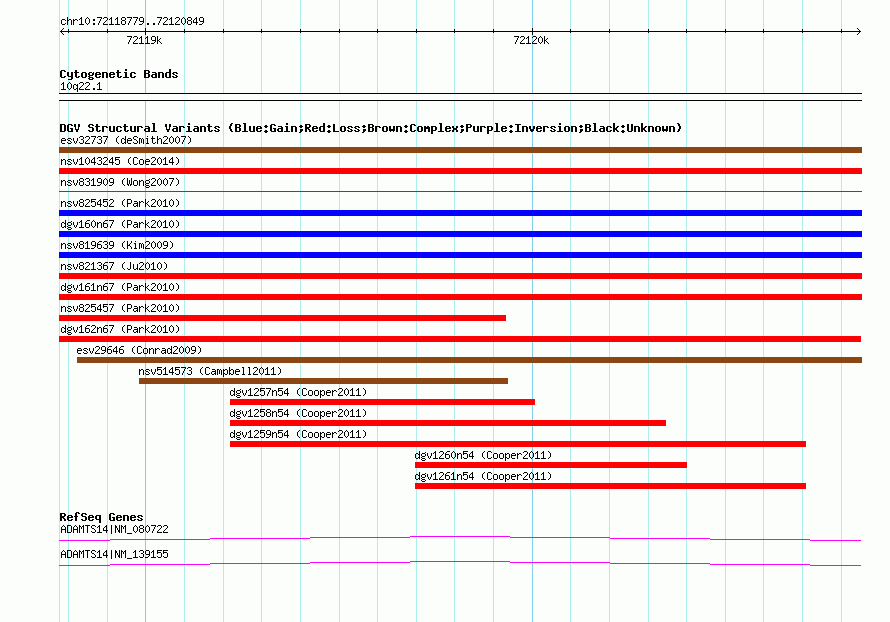Open dgv160n67 (Park2010) variant label
Viewport: 890px width, 622px height.
120,224
